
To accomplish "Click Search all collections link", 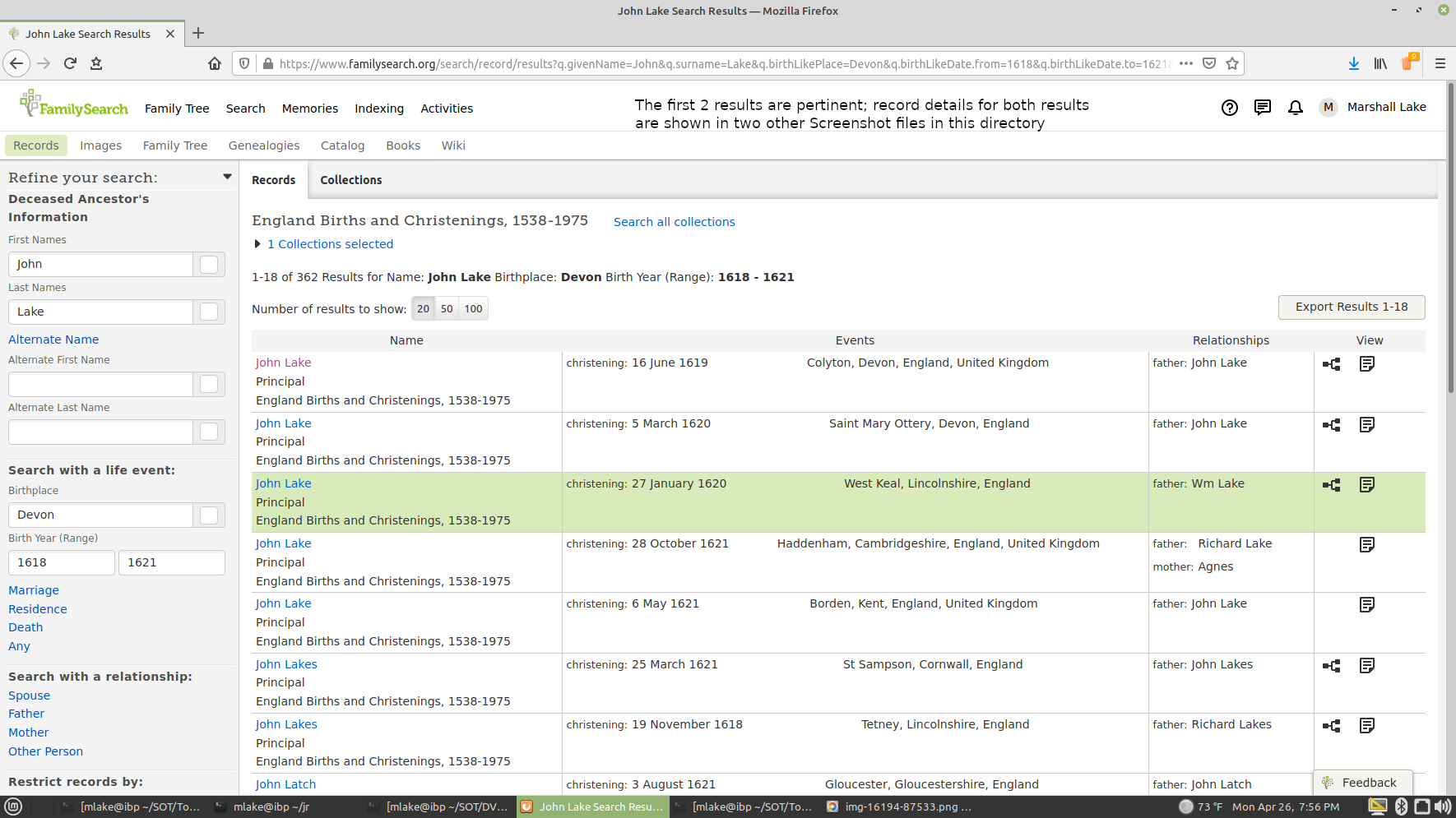I will 674,222.
